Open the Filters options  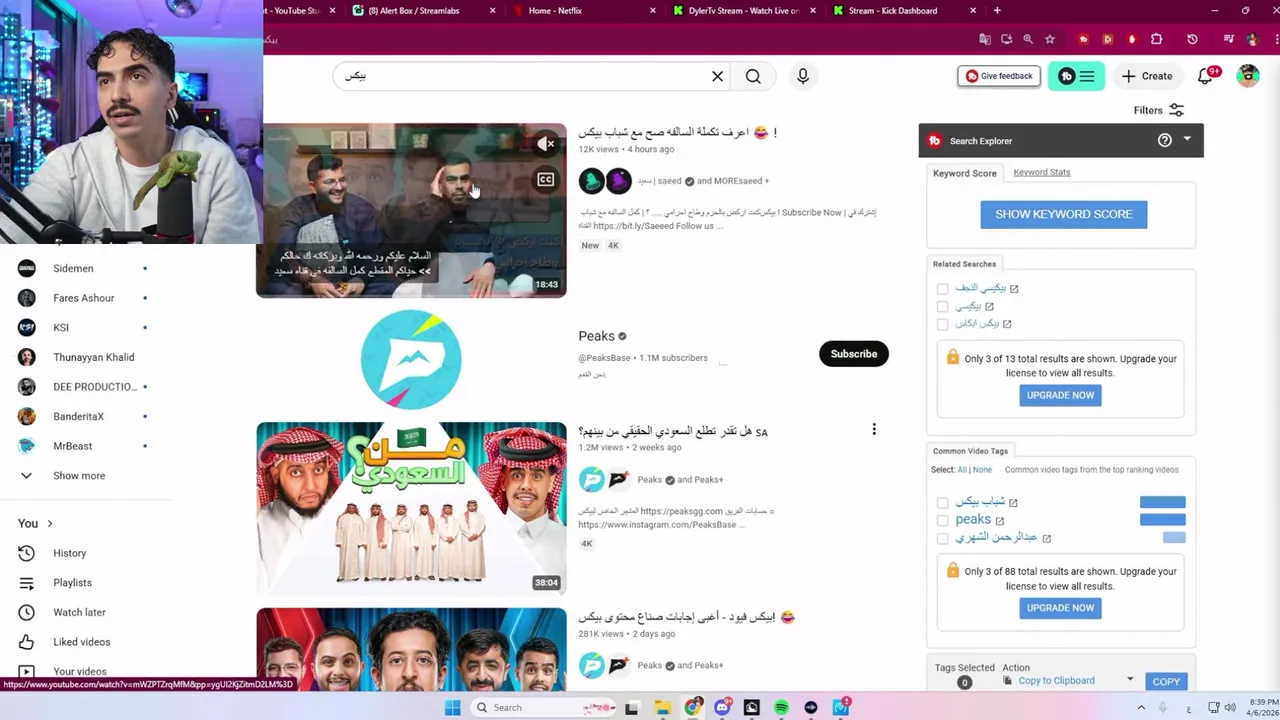1158,110
